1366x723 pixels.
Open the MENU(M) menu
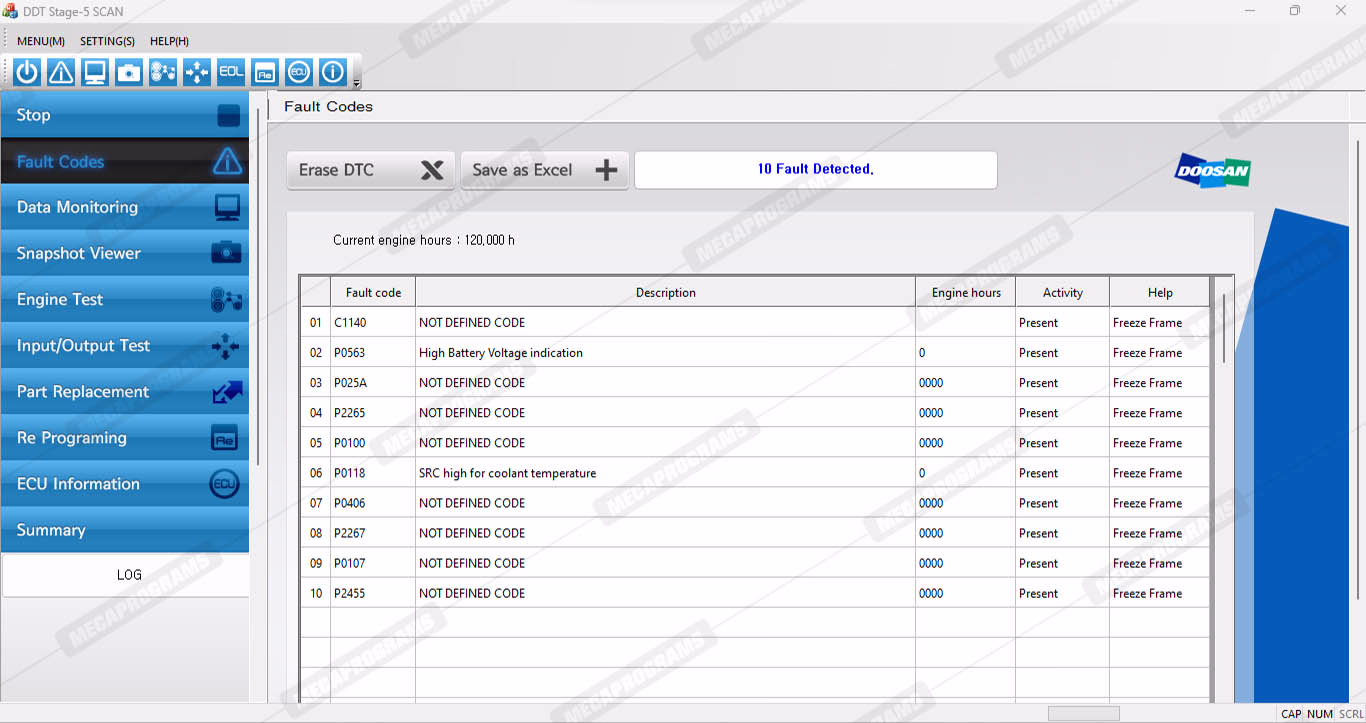coord(41,41)
